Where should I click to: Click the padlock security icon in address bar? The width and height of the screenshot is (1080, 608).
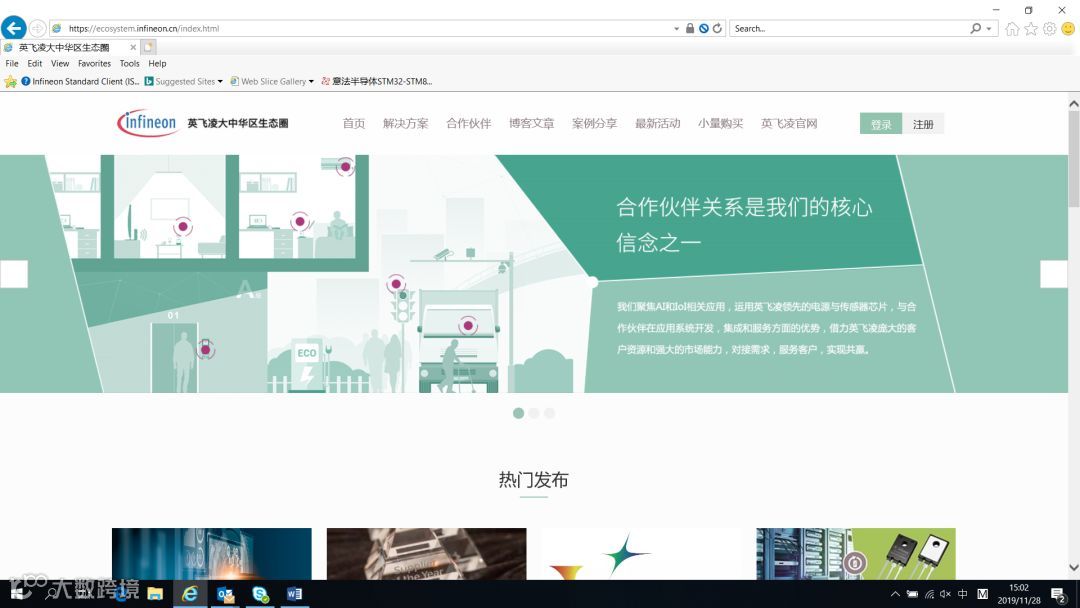coord(689,28)
